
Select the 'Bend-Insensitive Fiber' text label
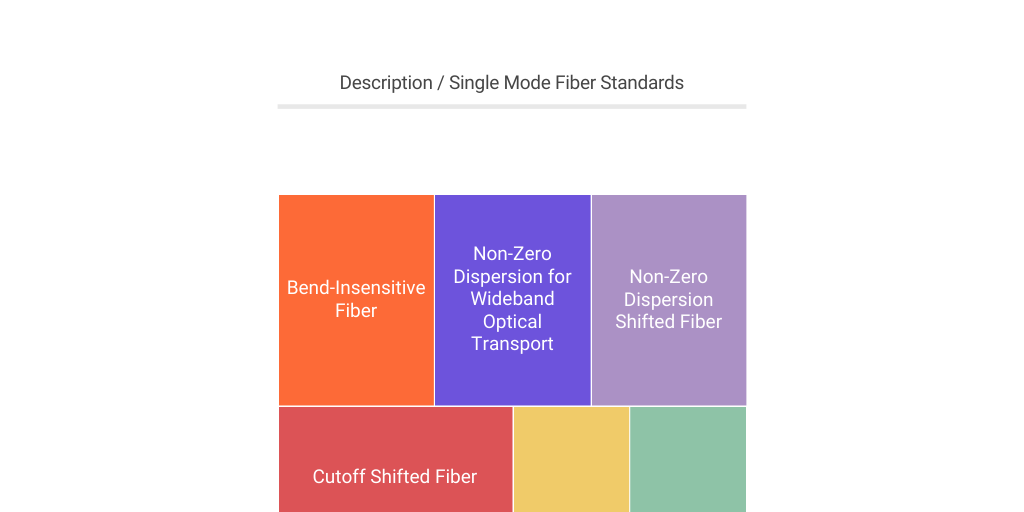(x=356, y=299)
